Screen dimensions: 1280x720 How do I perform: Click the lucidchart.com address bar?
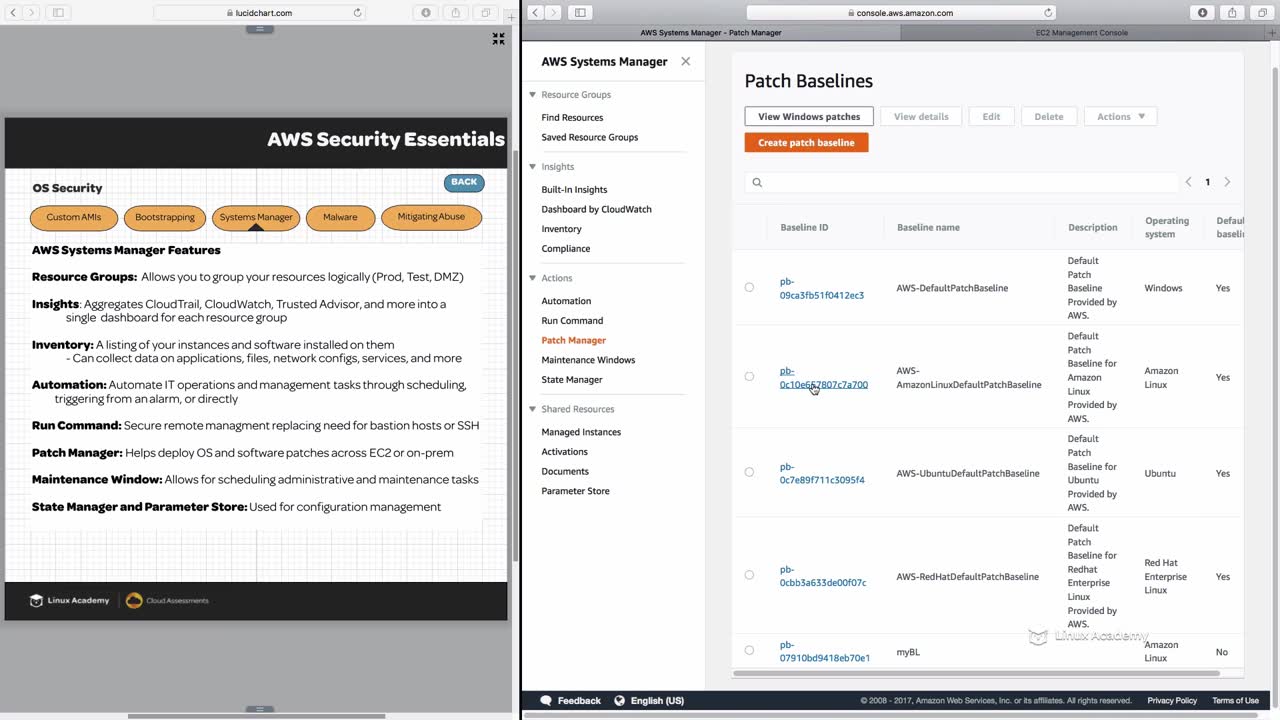pos(260,13)
